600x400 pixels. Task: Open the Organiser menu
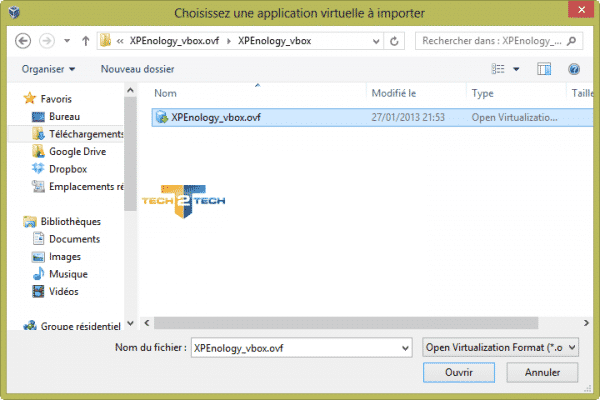(x=48, y=69)
